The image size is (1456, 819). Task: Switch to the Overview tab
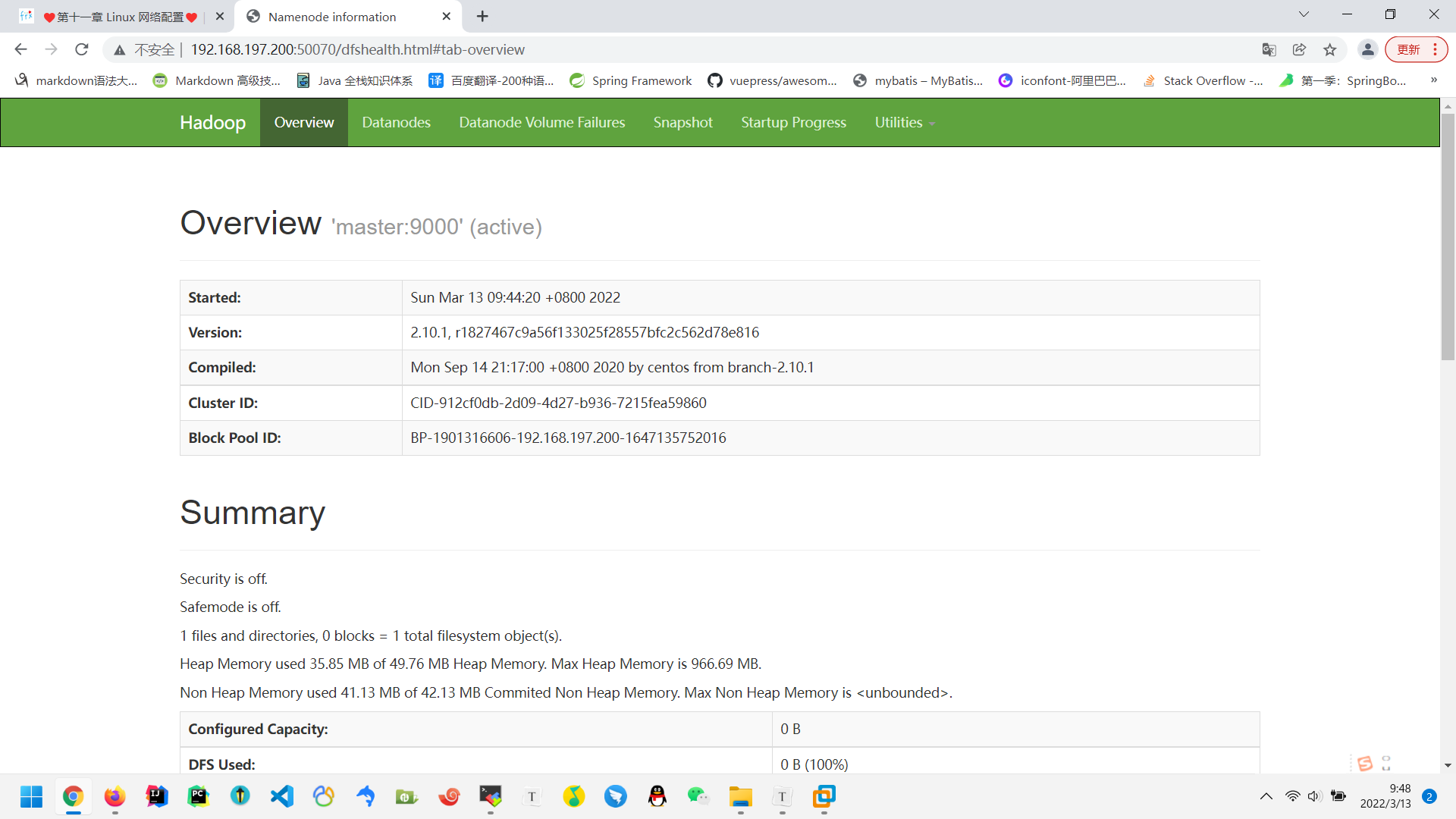303,122
